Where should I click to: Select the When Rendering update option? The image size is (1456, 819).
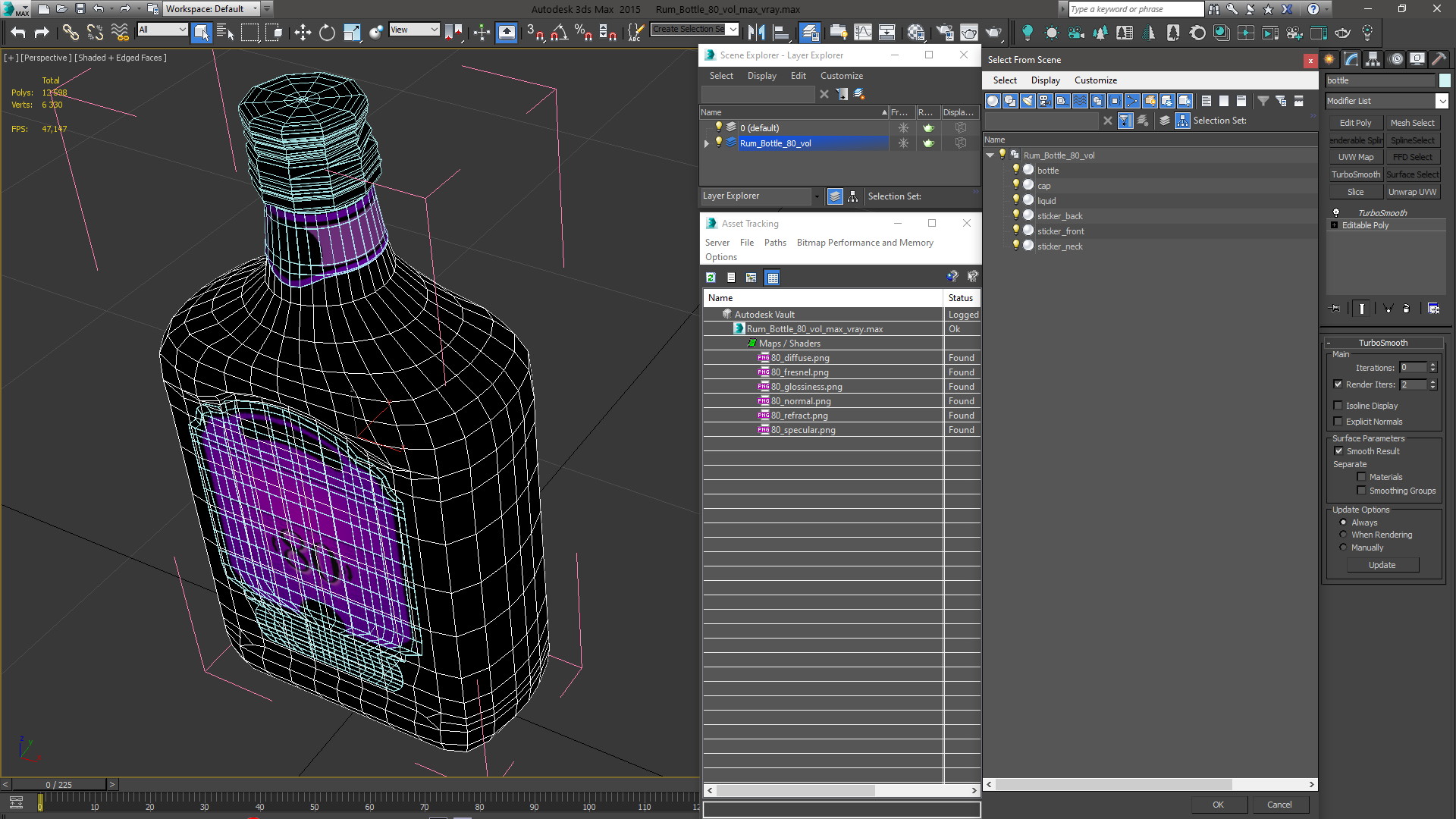pos(1343,535)
